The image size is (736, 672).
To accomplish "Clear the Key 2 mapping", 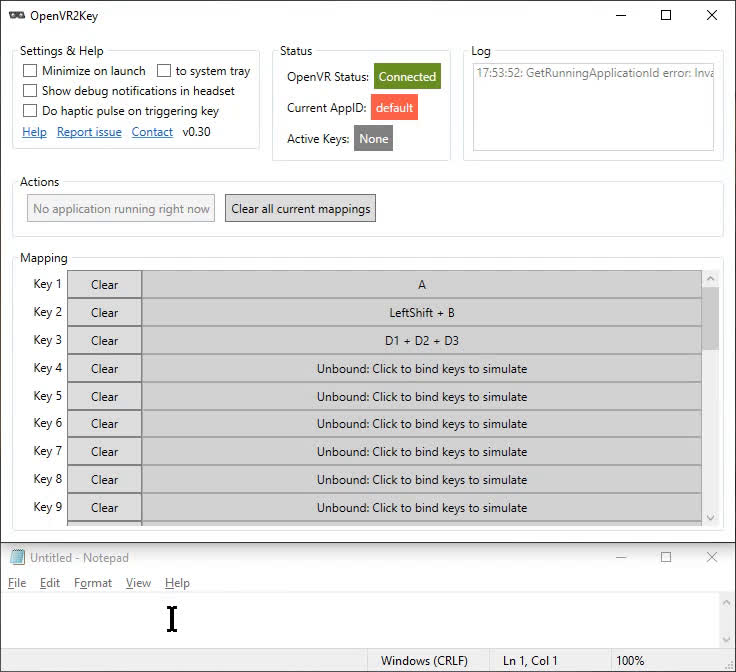I will coord(104,313).
